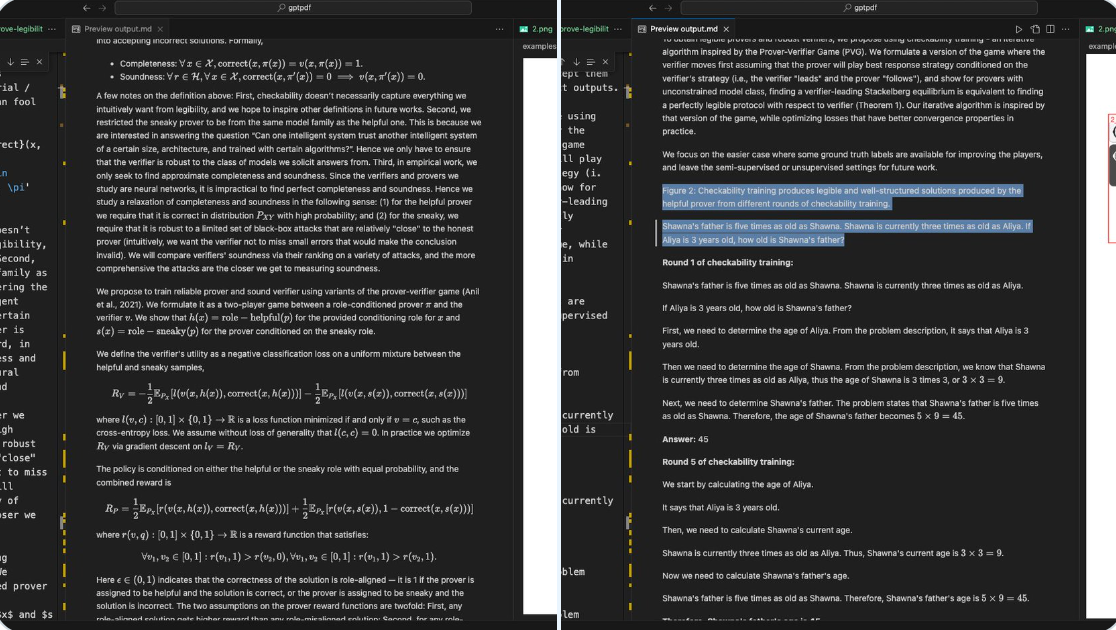Split the editor in right window
This screenshot has width=1116, height=630.
[1051, 29]
